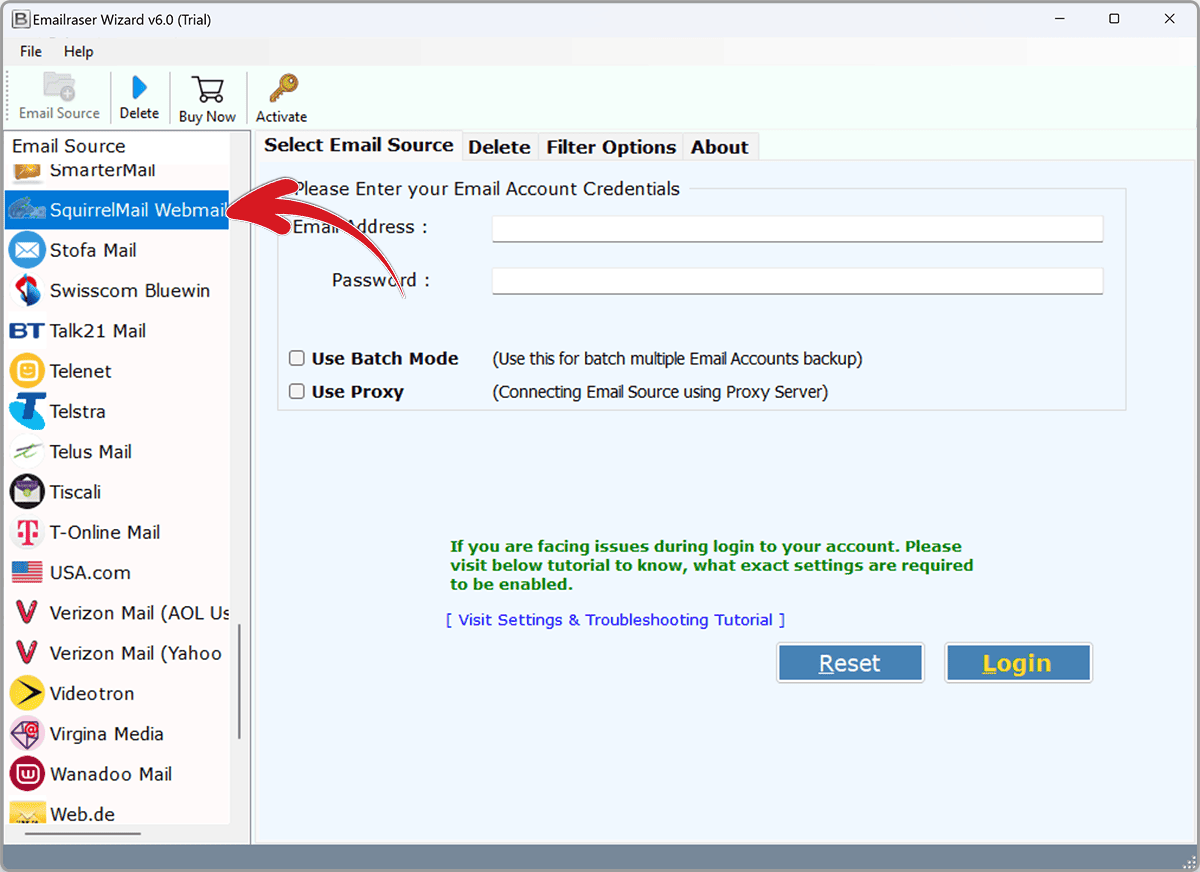The height and width of the screenshot is (872, 1200).
Task: Select the 'Talk21 Mail' list entry text
Action: (98, 331)
